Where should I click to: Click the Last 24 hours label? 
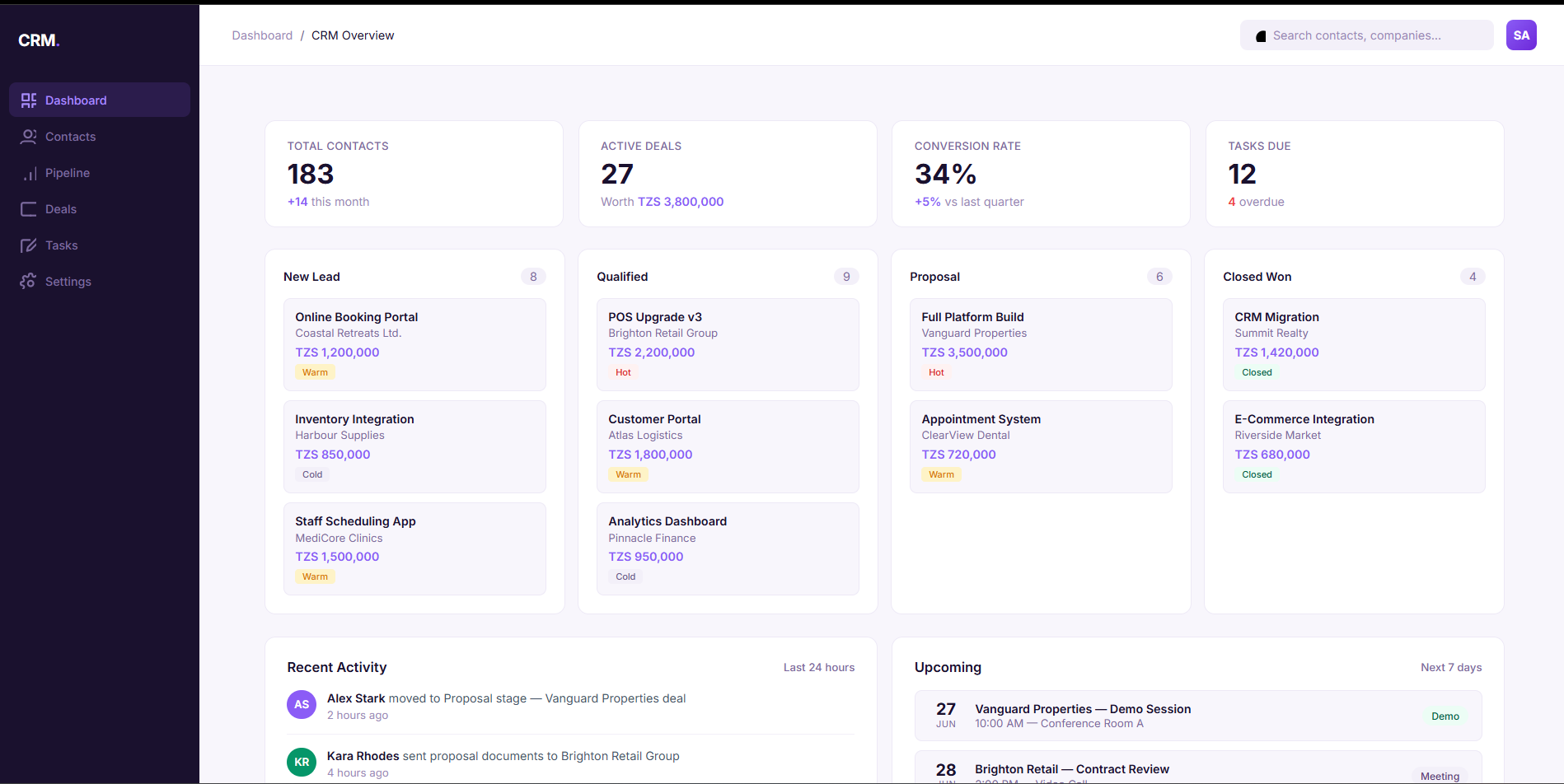(819, 668)
